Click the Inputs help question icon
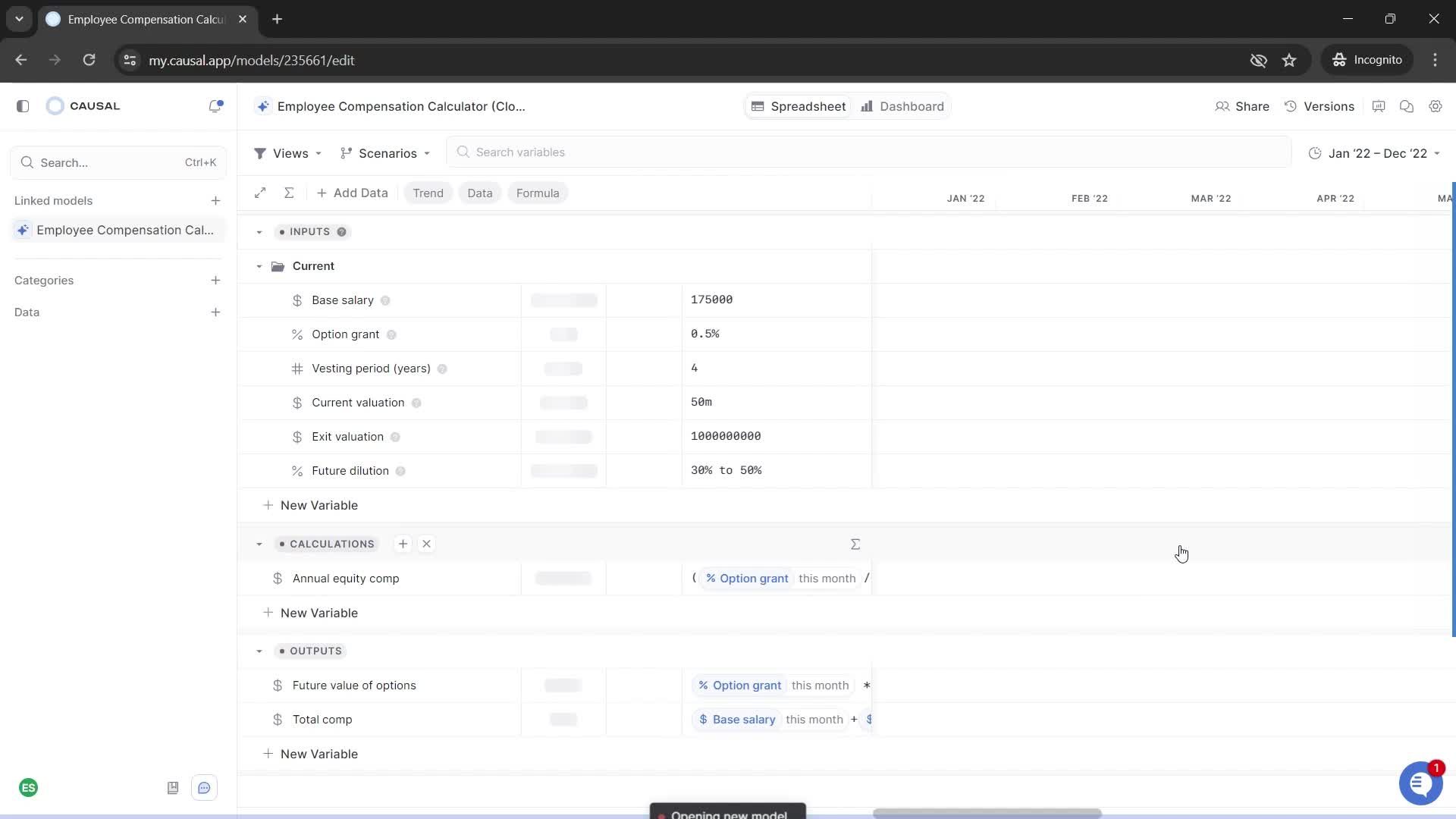This screenshot has height=819, width=1456. click(x=341, y=232)
